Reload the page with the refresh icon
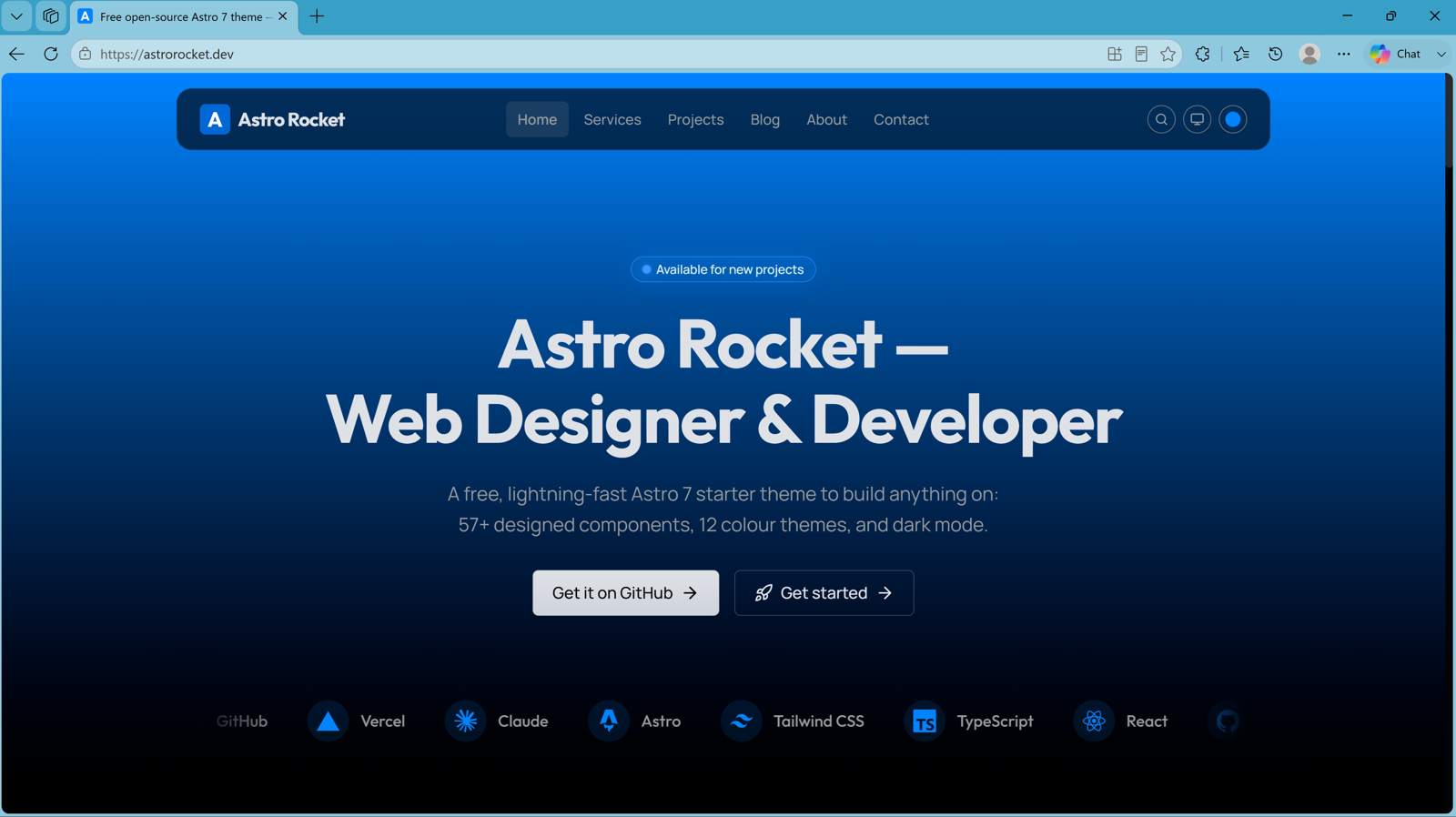Viewport: 1456px width, 817px height. (51, 54)
